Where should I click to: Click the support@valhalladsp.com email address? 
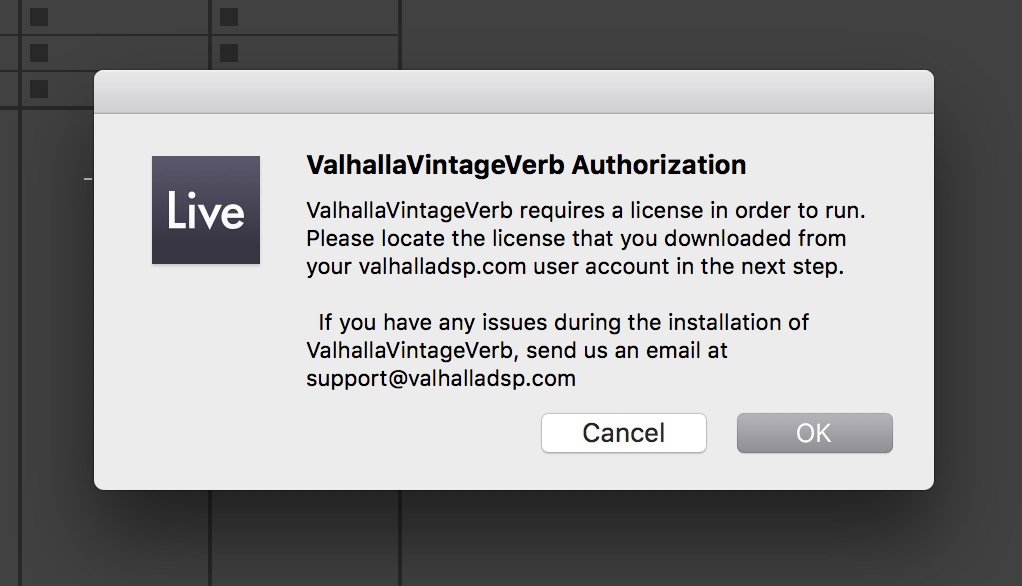[x=441, y=379]
